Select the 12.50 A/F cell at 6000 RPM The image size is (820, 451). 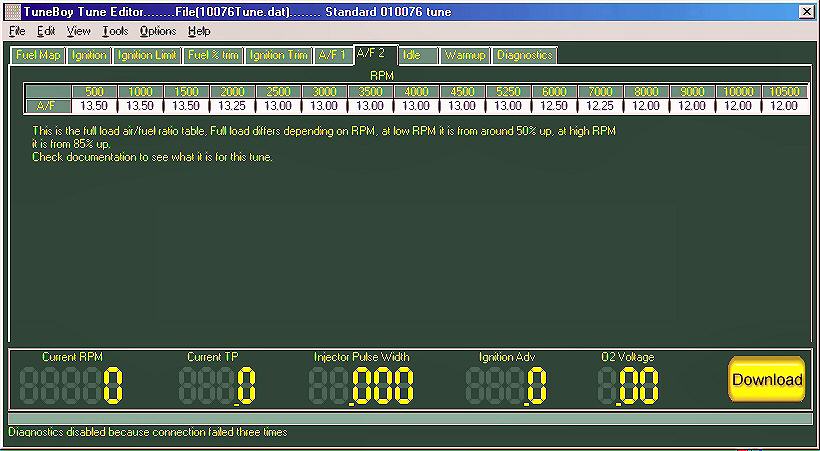coord(554,106)
